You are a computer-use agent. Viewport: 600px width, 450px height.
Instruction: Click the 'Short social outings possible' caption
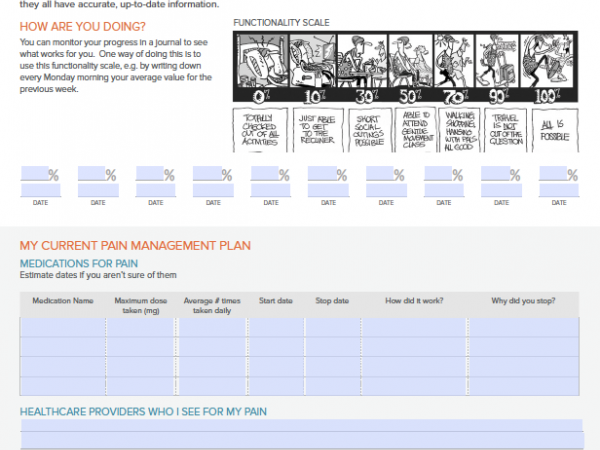(x=370, y=130)
